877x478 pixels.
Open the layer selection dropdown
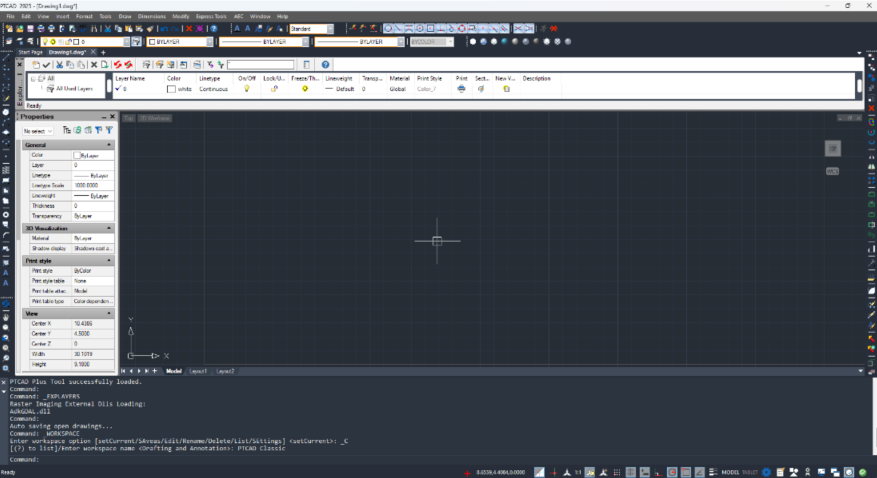pos(126,41)
